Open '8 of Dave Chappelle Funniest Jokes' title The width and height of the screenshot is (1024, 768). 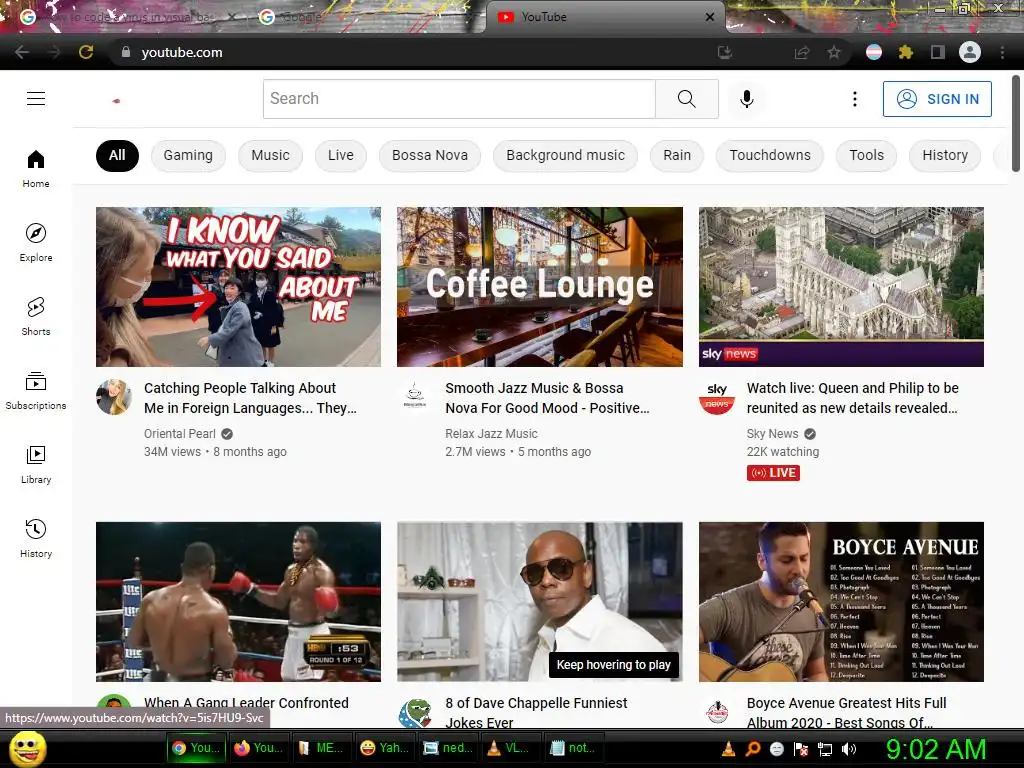click(x=536, y=712)
